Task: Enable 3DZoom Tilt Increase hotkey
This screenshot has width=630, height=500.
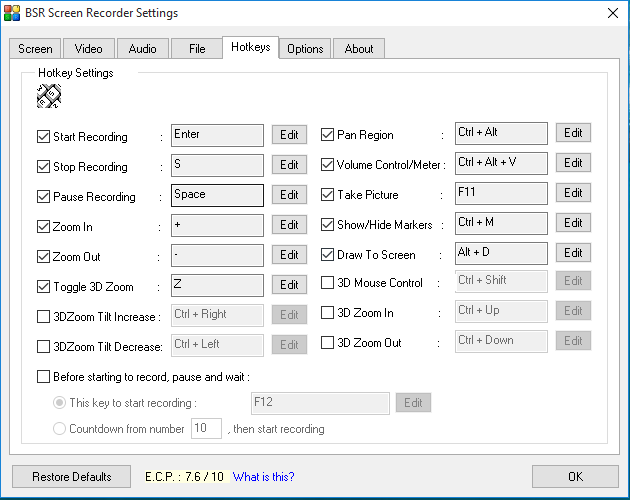Action: point(43,317)
